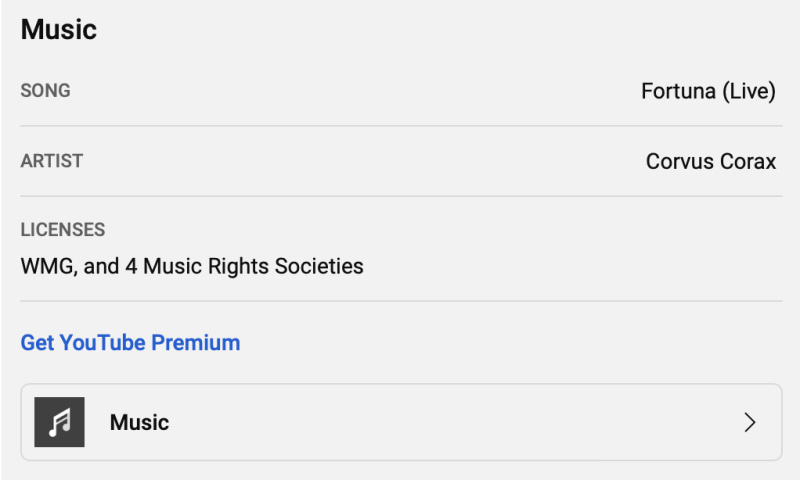Screen dimensions: 800x480
Task: Select the song title Fortuna (Live)
Action: (708, 91)
